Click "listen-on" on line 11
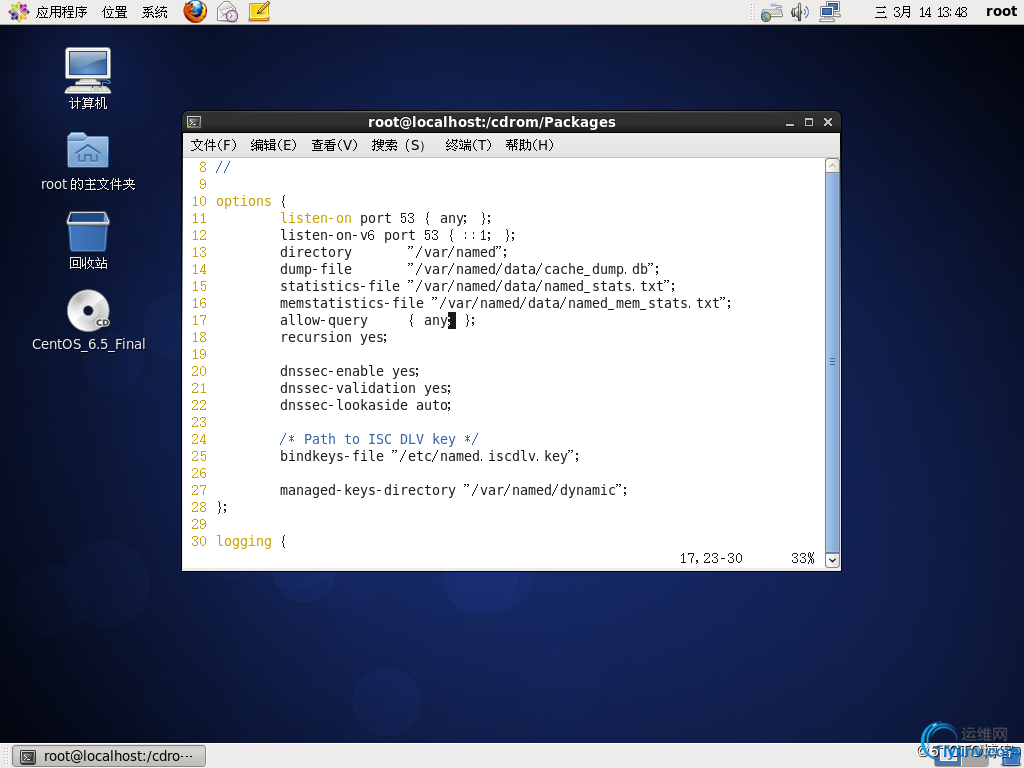 click(x=316, y=218)
